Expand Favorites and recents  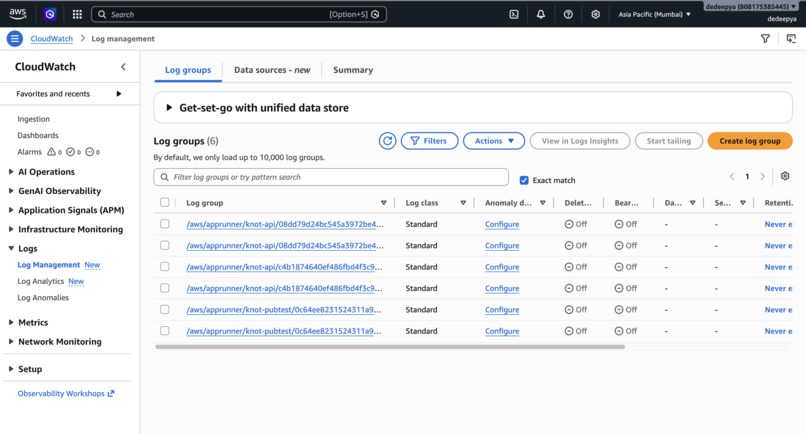coord(119,94)
